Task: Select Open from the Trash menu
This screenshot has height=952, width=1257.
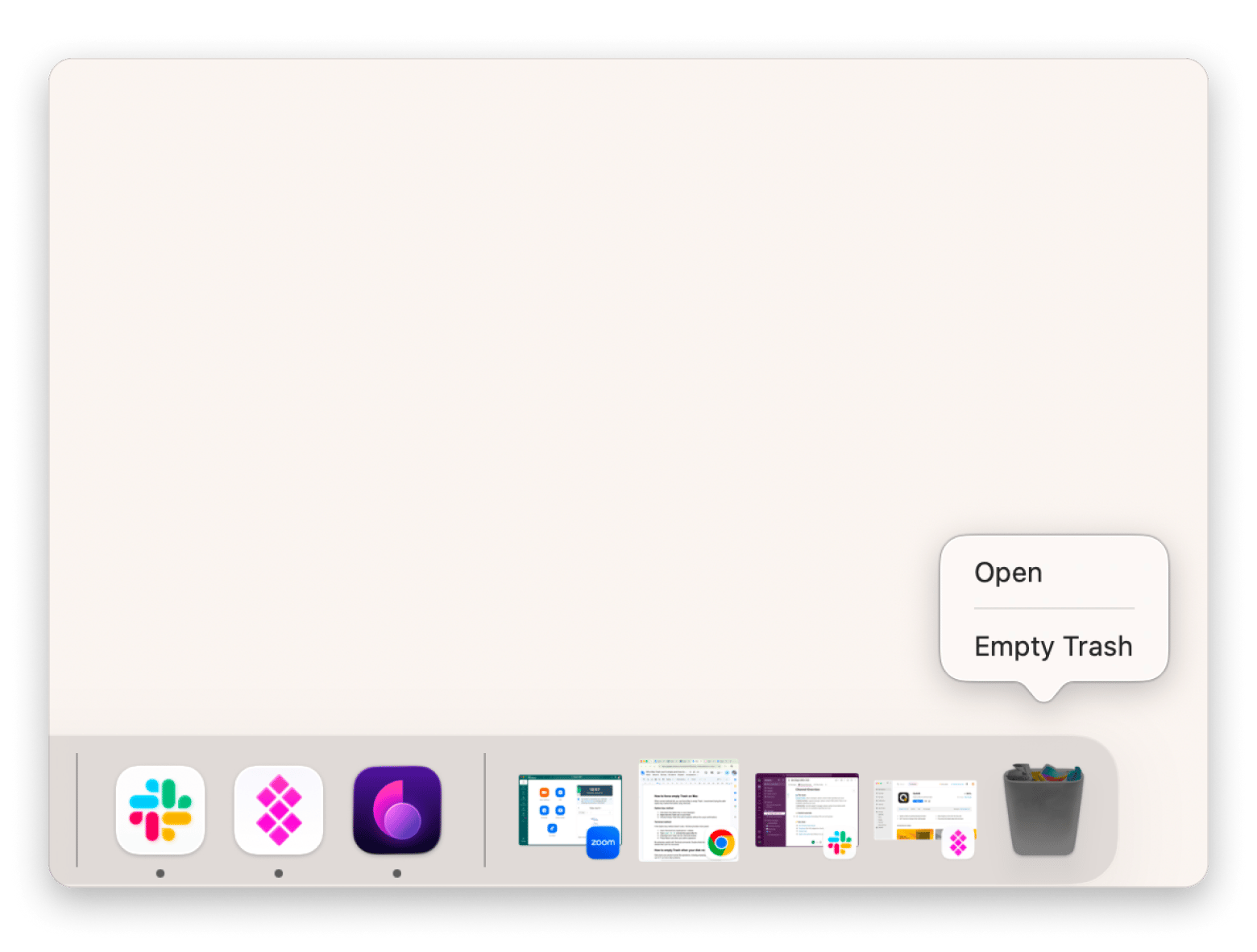Action: 1008,572
